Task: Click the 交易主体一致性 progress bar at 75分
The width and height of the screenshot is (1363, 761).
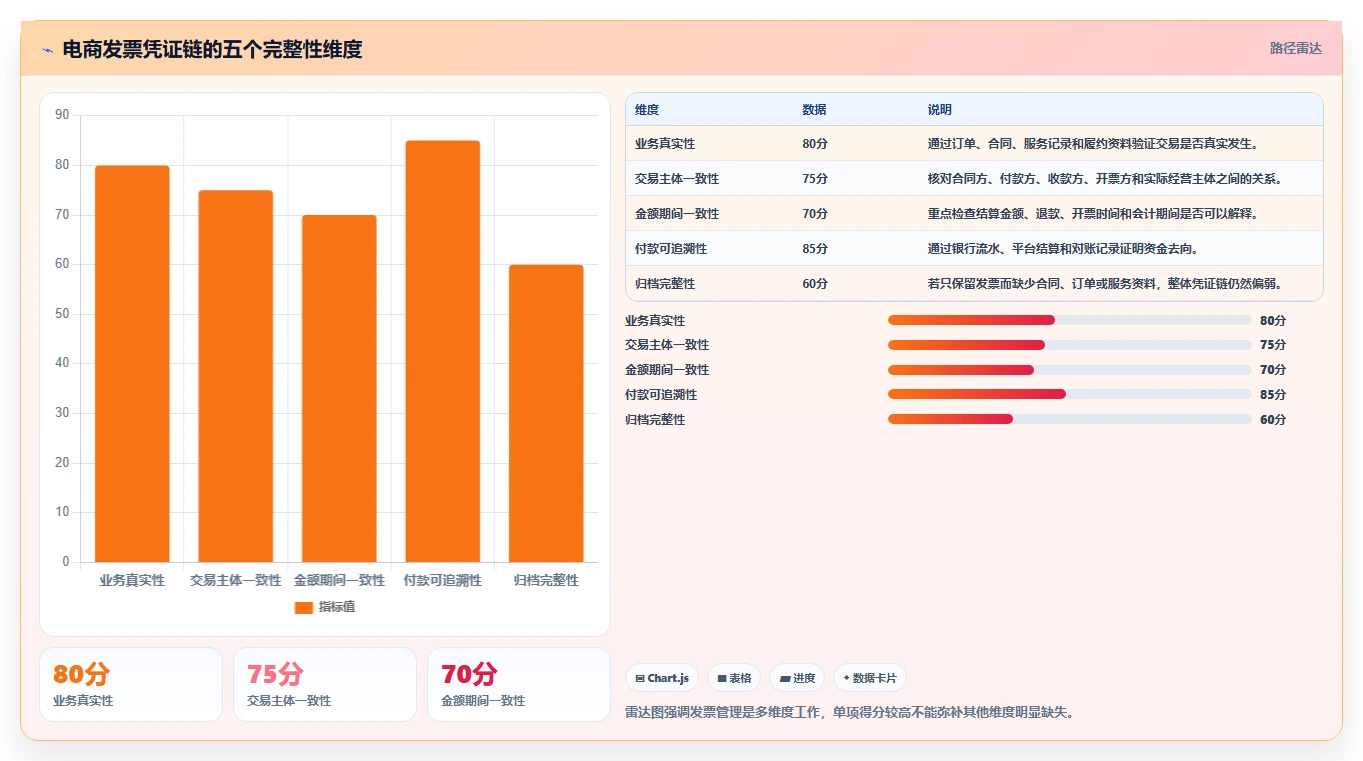Action: (x=1070, y=345)
